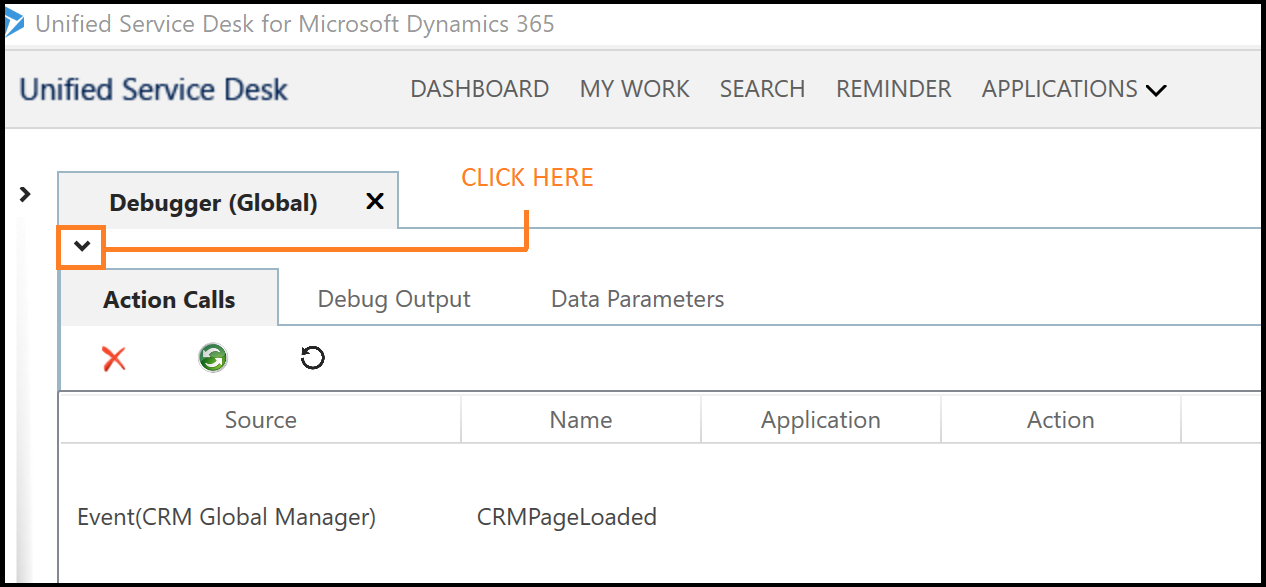Select the Action Calls tab

(168, 298)
